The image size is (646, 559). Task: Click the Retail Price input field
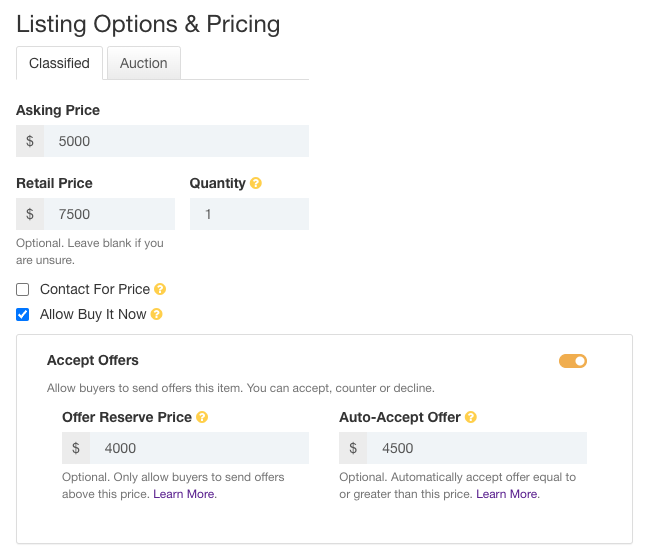(109, 214)
